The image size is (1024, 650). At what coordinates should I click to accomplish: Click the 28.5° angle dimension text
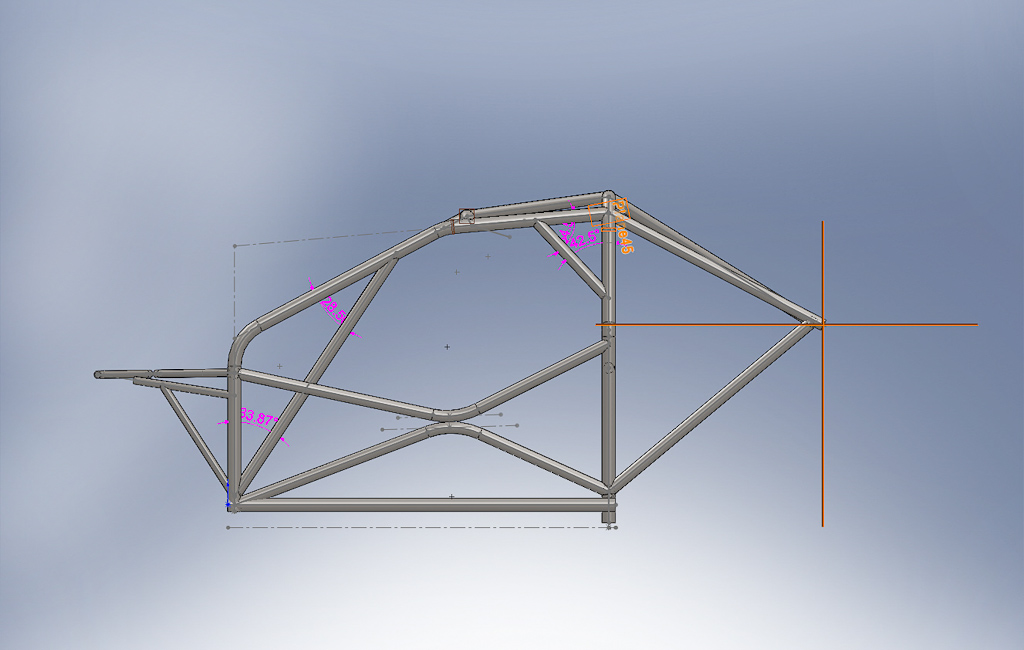click(x=333, y=309)
